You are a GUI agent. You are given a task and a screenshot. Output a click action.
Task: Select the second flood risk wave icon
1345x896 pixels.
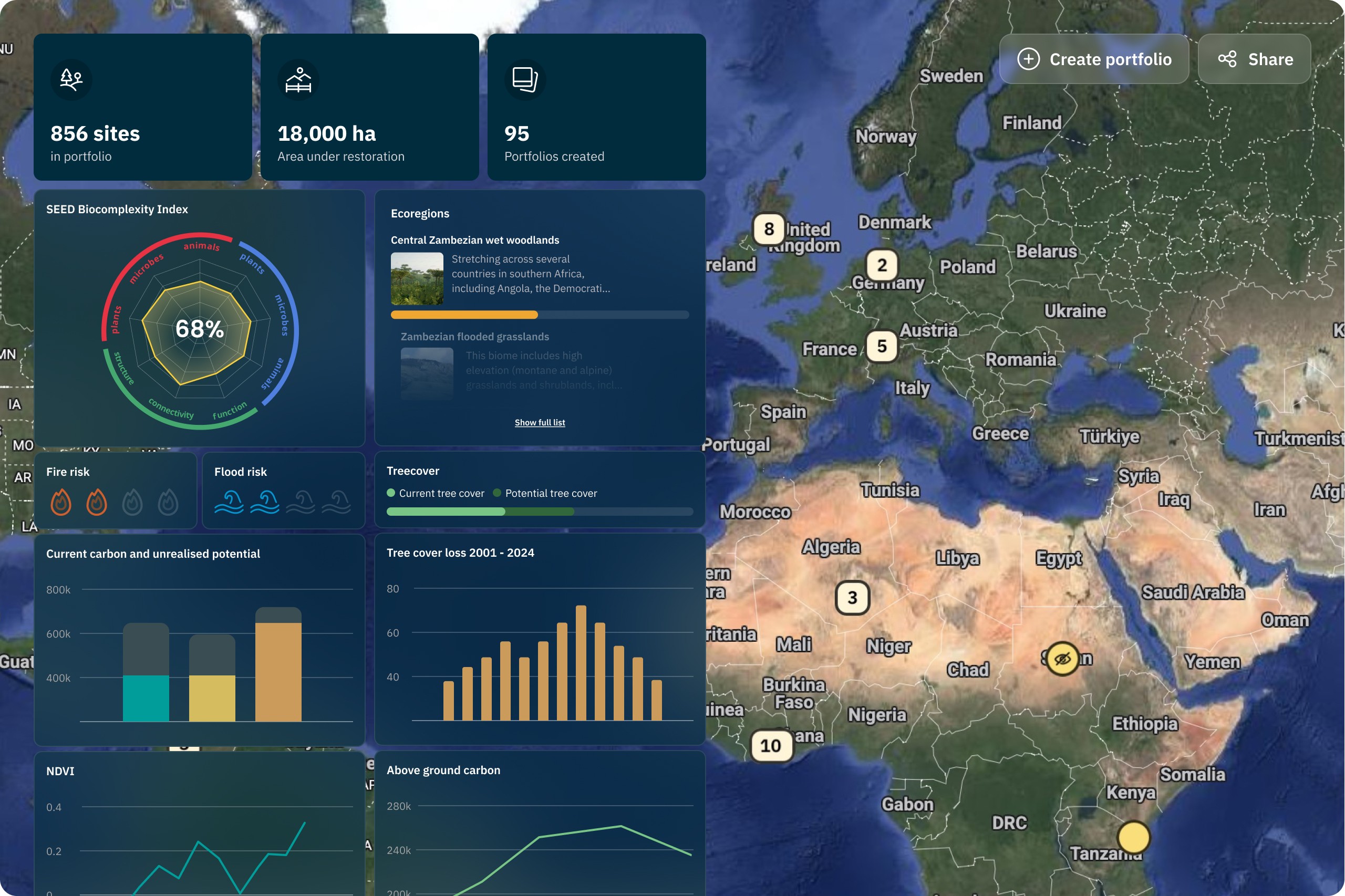[x=265, y=502]
